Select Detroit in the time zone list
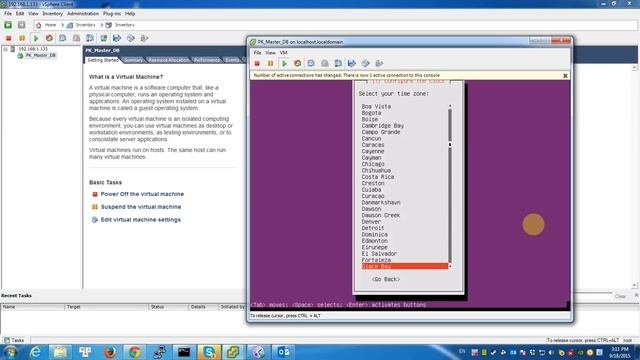Viewport: 640px width, 360px height. click(x=373, y=228)
